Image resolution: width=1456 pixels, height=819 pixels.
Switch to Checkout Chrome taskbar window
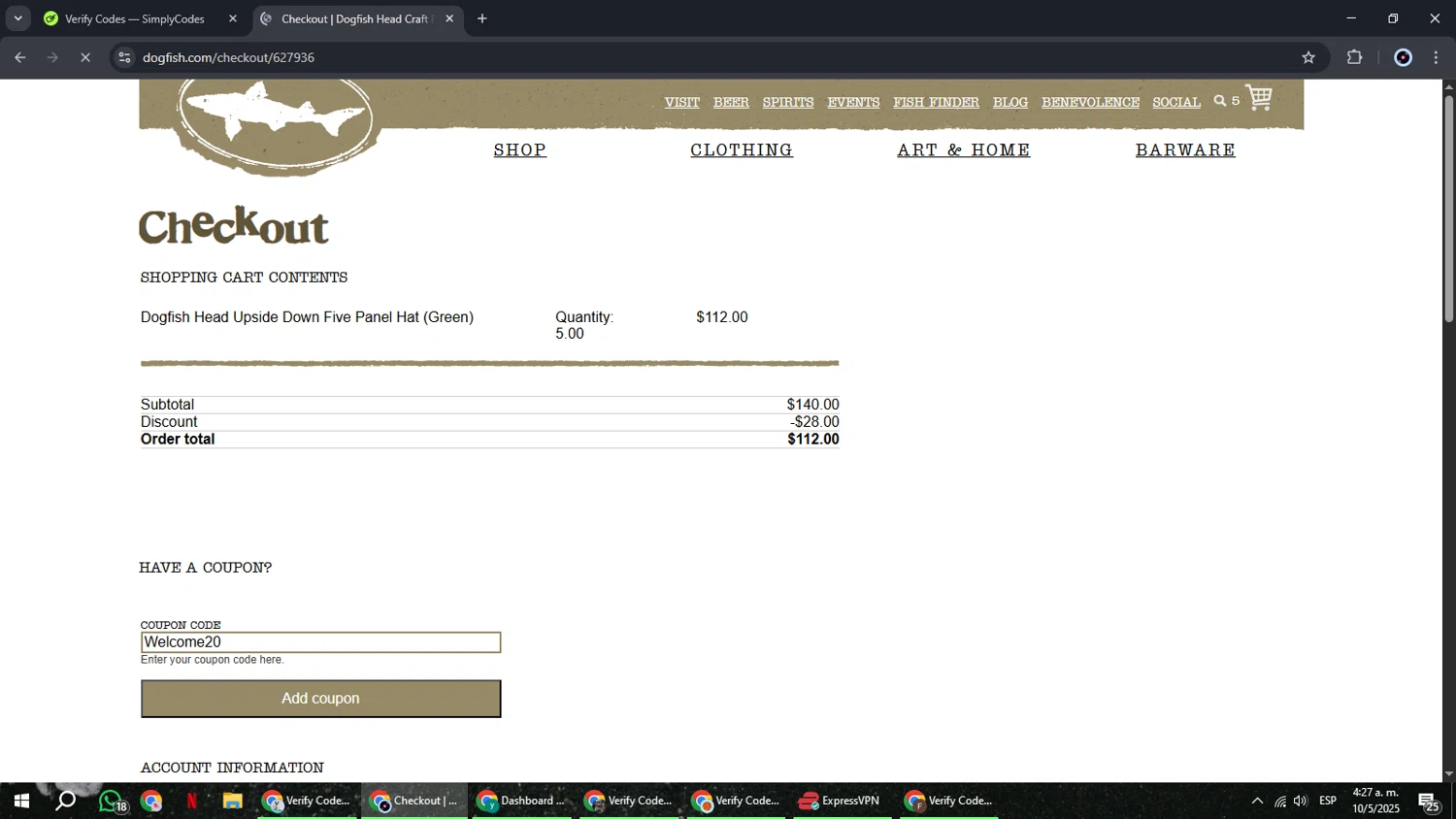coord(414,802)
